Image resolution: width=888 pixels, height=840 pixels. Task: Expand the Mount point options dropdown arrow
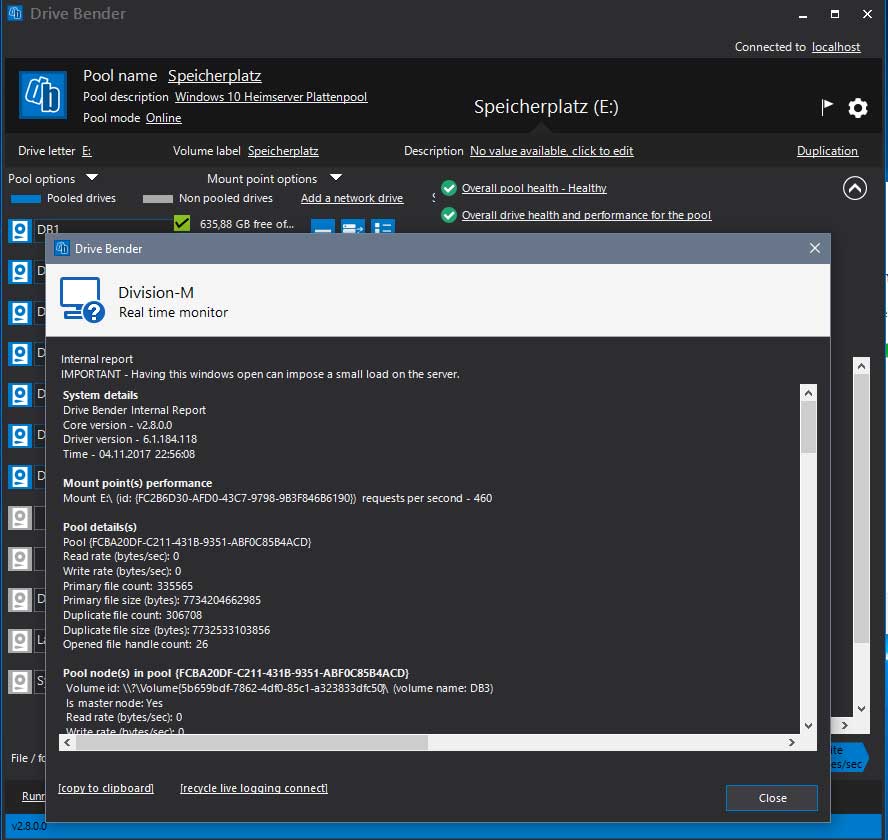tap(336, 178)
